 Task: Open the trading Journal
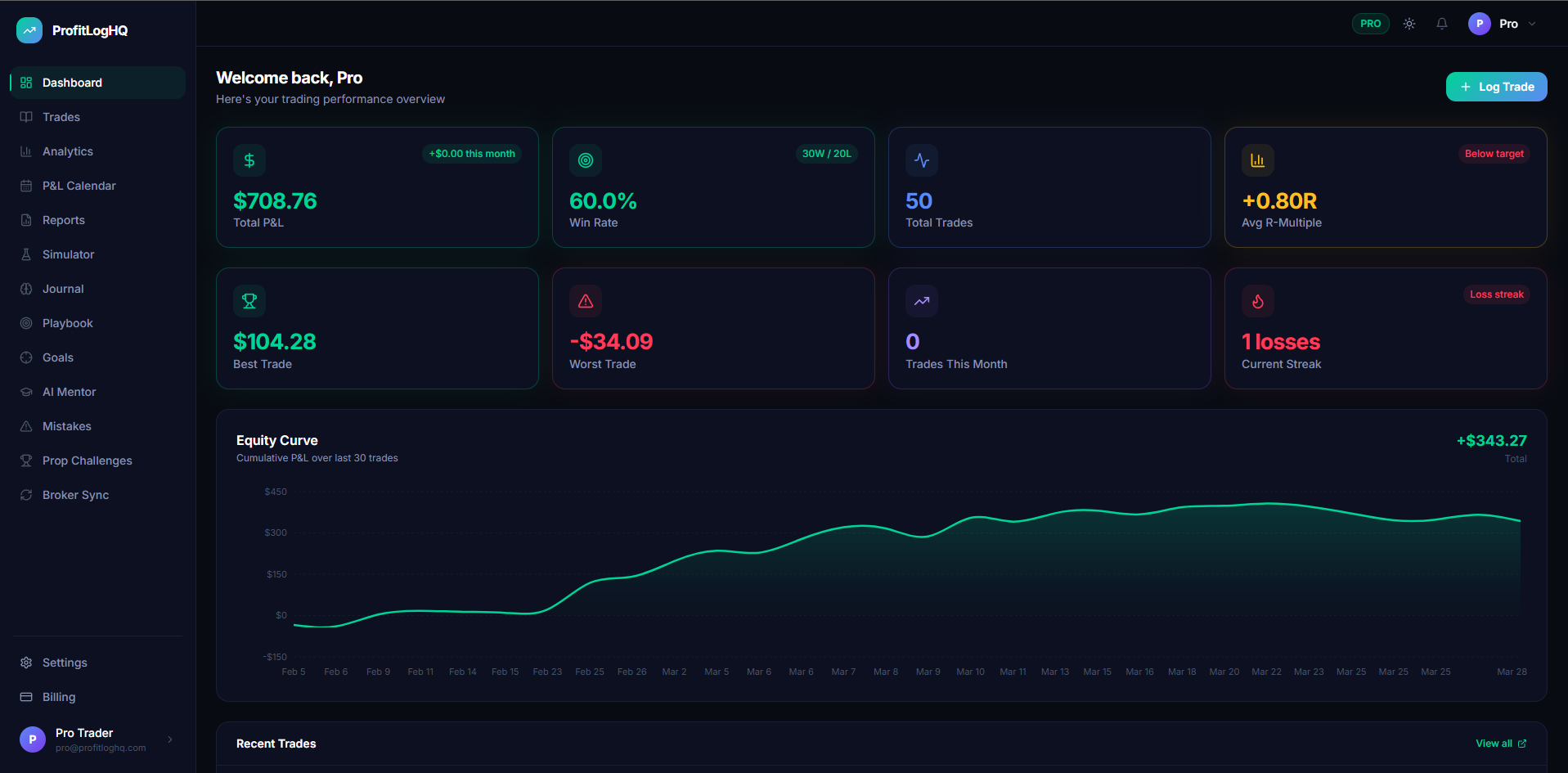pos(63,288)
